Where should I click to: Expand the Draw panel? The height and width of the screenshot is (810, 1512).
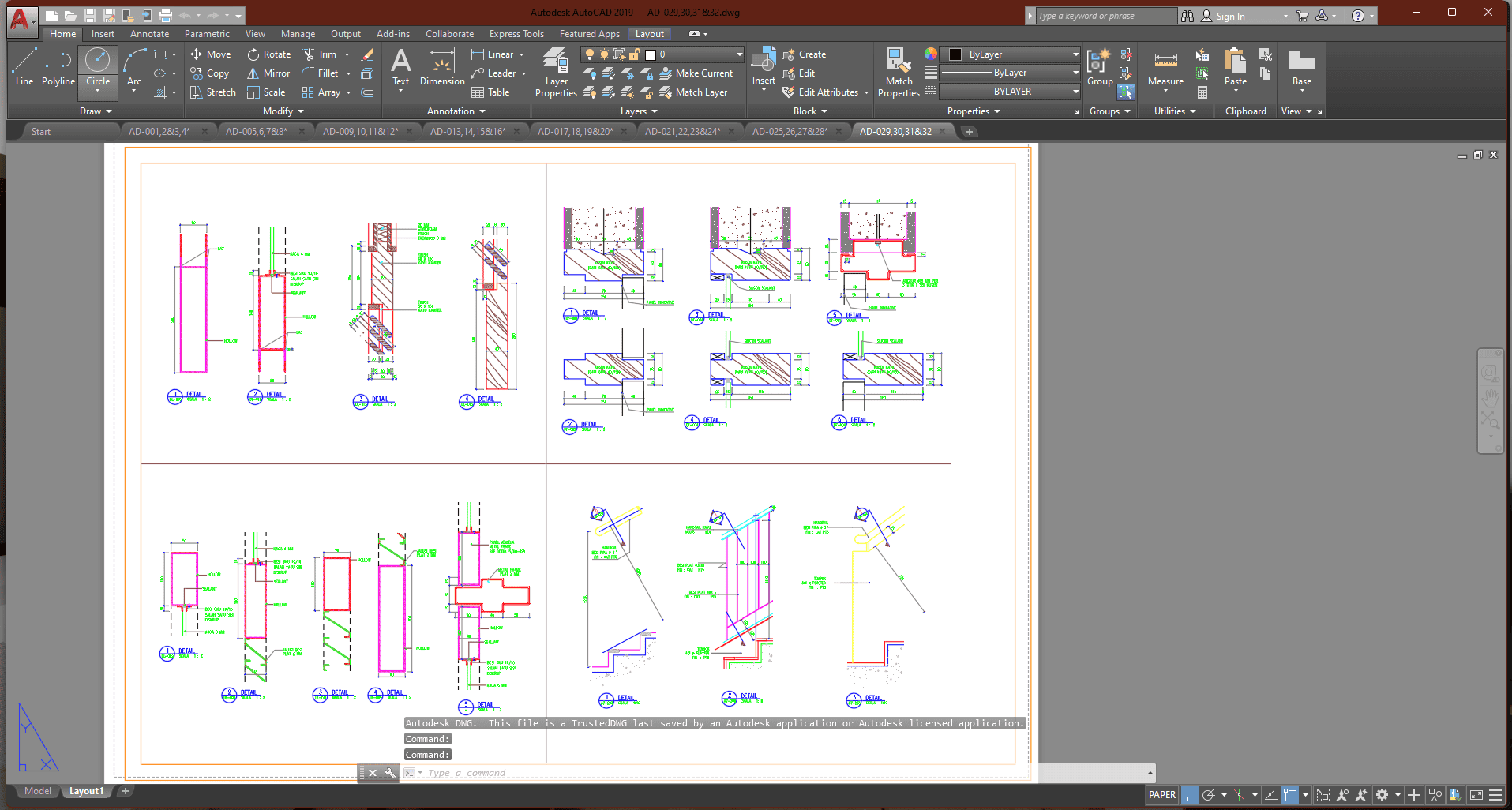point(96,111)
